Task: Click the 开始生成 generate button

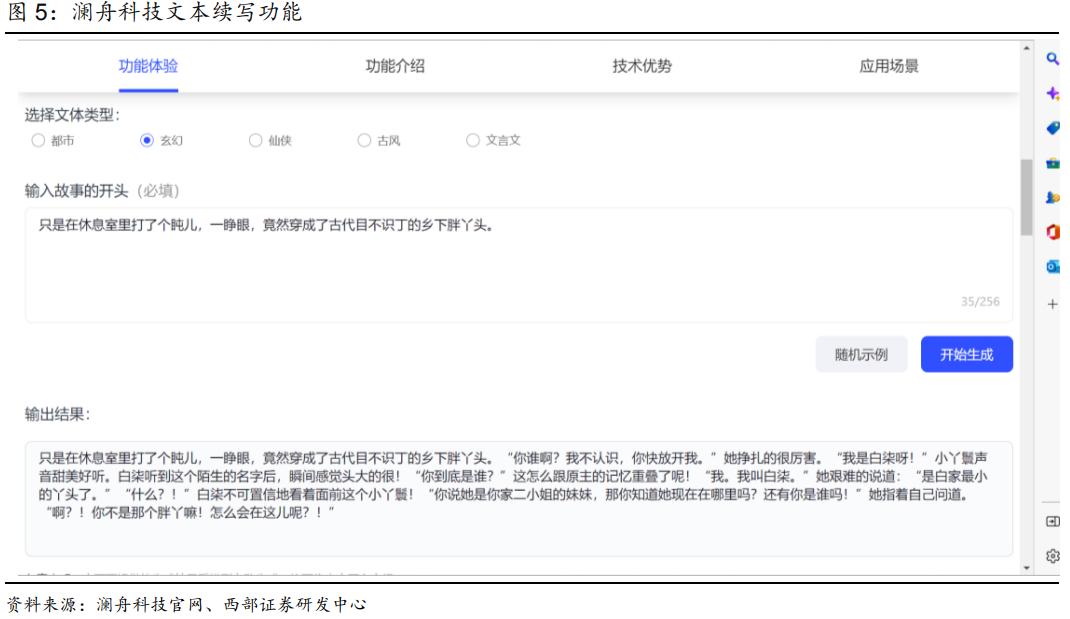Action: click(x=969, y=354)
